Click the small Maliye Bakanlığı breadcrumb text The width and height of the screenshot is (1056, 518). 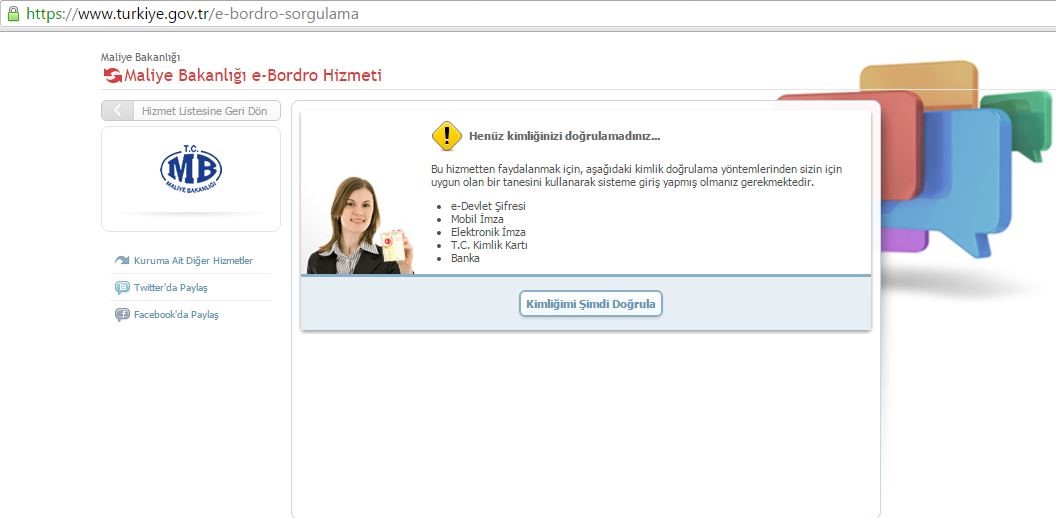140,57
